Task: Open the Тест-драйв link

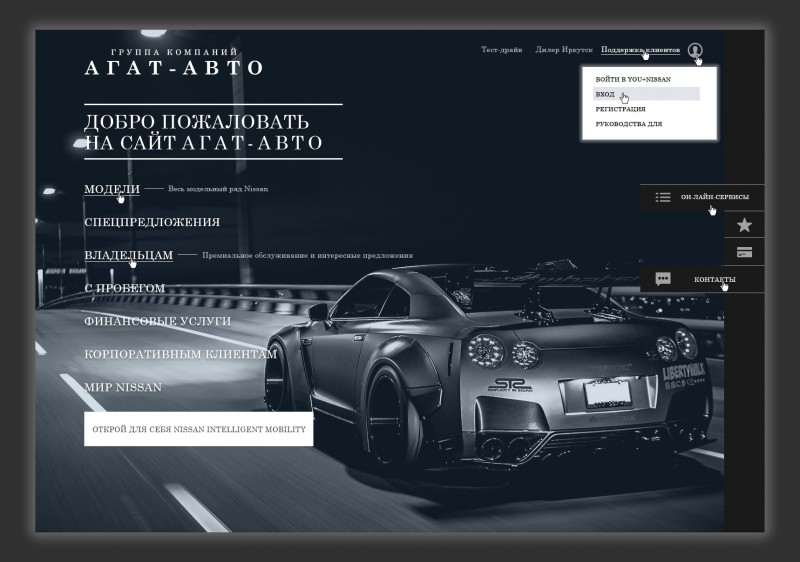Action: tap(502, 49)
